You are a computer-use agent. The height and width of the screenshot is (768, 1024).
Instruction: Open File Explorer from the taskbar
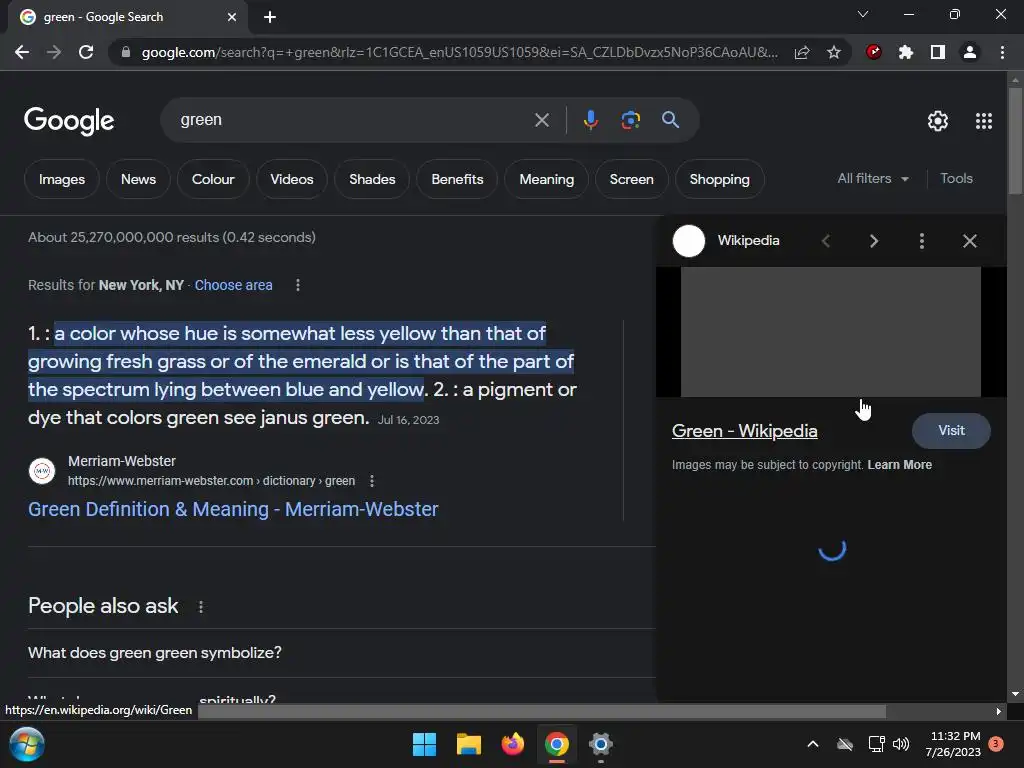[468, 744]
